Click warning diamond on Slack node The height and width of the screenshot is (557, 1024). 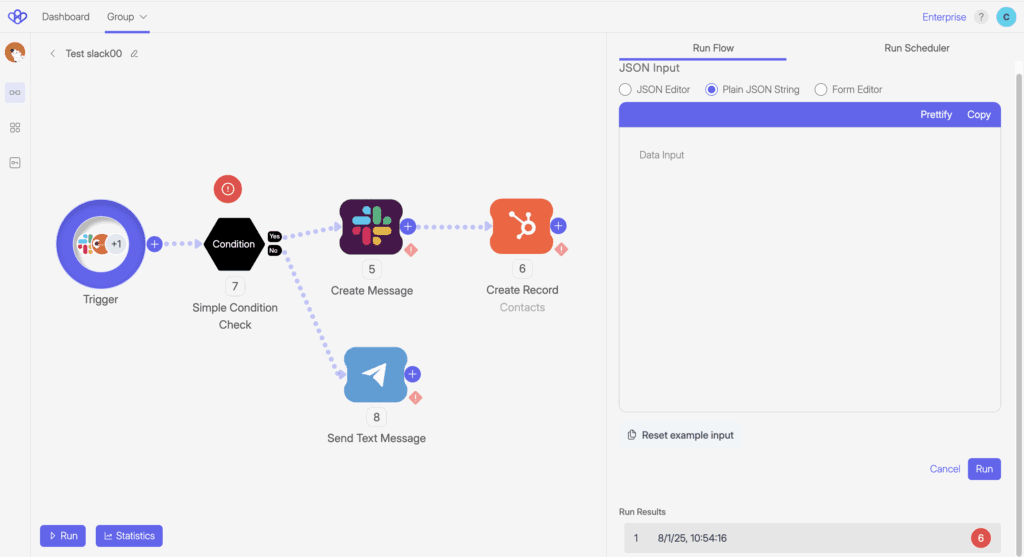[x=411, y=249]
